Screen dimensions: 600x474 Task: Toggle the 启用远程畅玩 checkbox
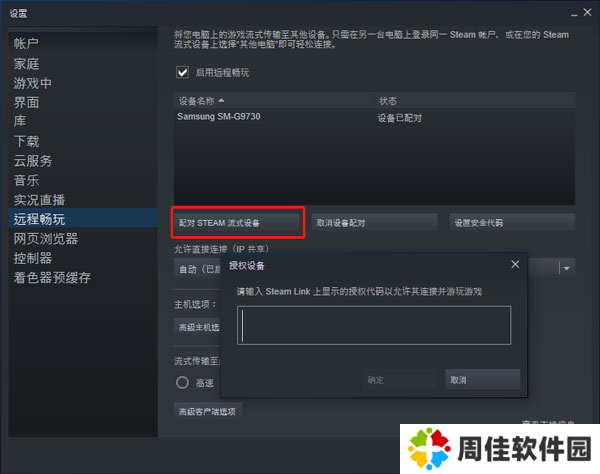pyautogui.click(x=182, y=72)
